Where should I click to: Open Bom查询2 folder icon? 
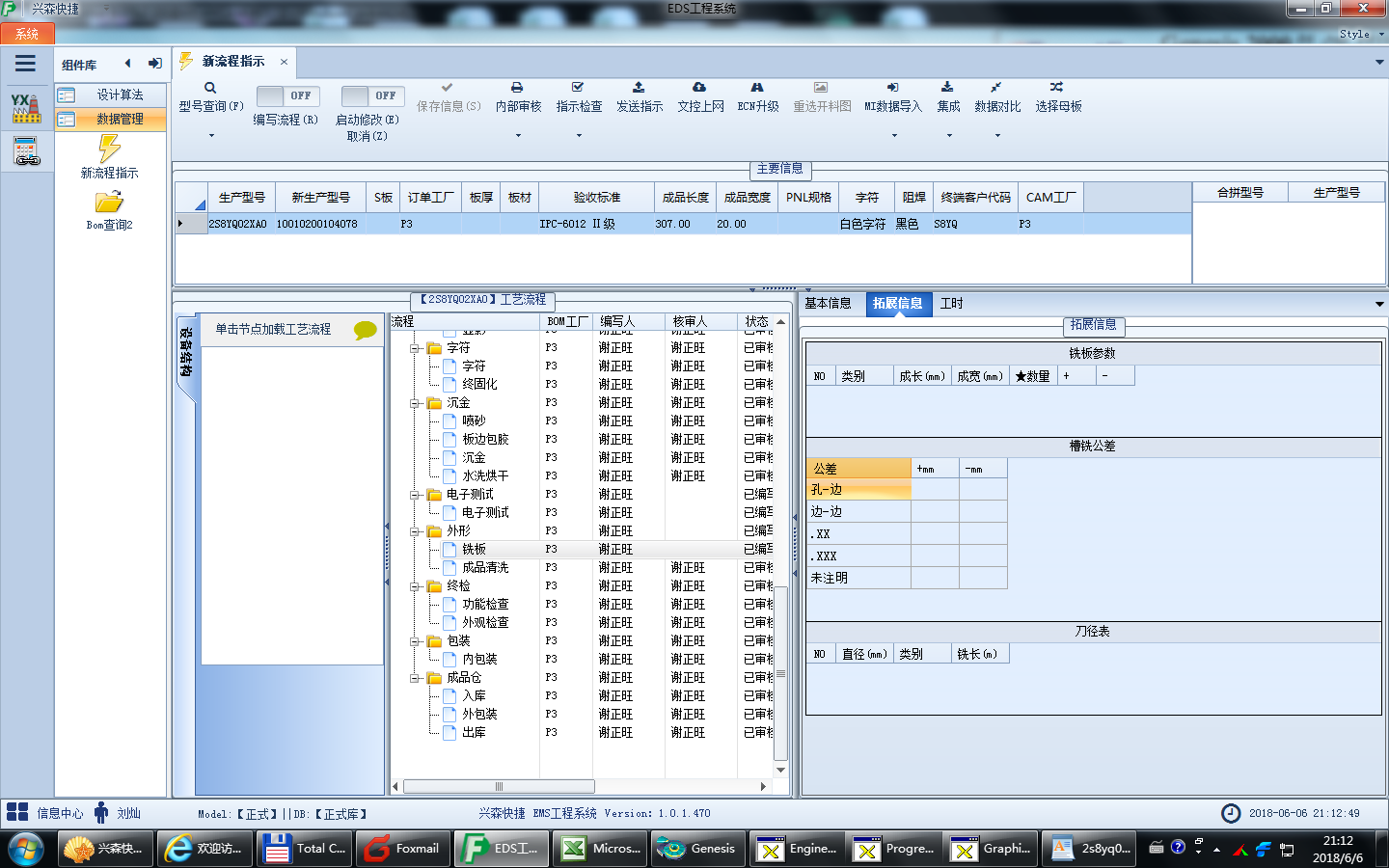[109, 202]
